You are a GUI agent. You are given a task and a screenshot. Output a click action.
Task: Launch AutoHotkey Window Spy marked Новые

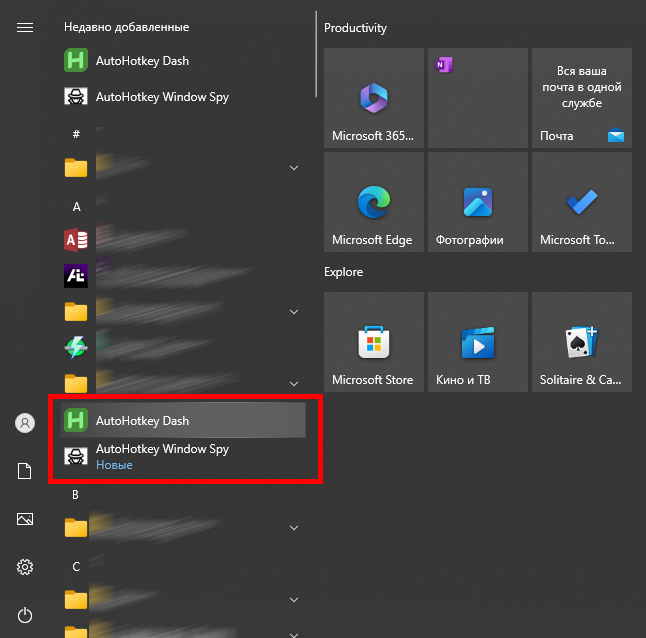point(162,456)
